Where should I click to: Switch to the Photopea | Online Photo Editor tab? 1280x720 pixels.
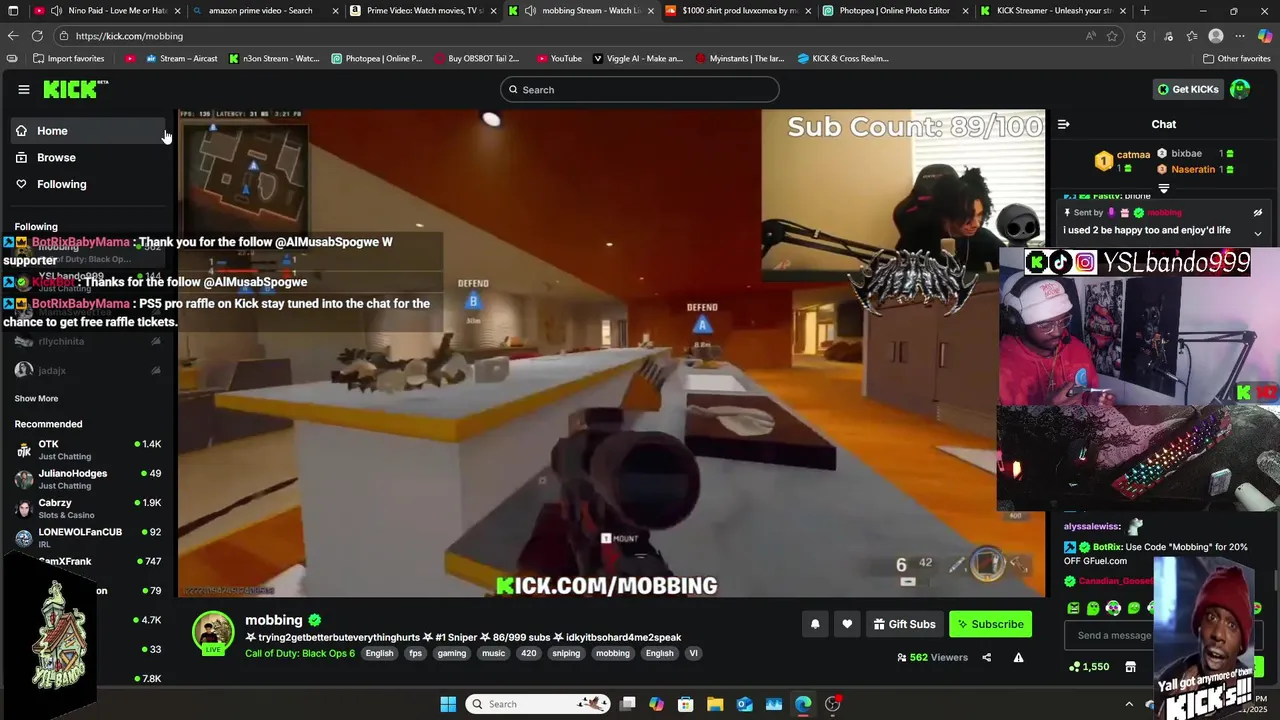pos(895,11)
